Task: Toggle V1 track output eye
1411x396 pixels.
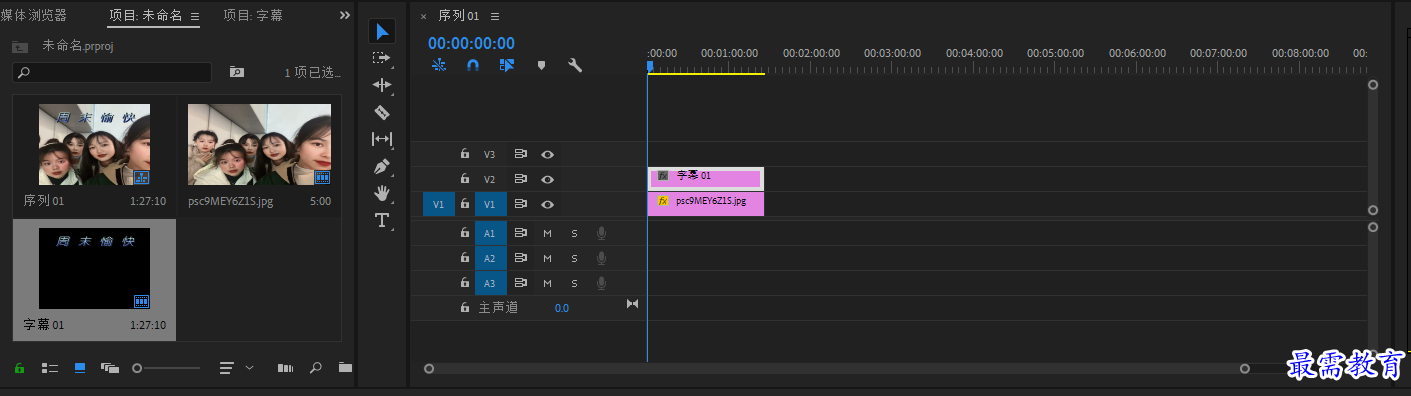Action: pyautogui.click(x=547, y=204)
